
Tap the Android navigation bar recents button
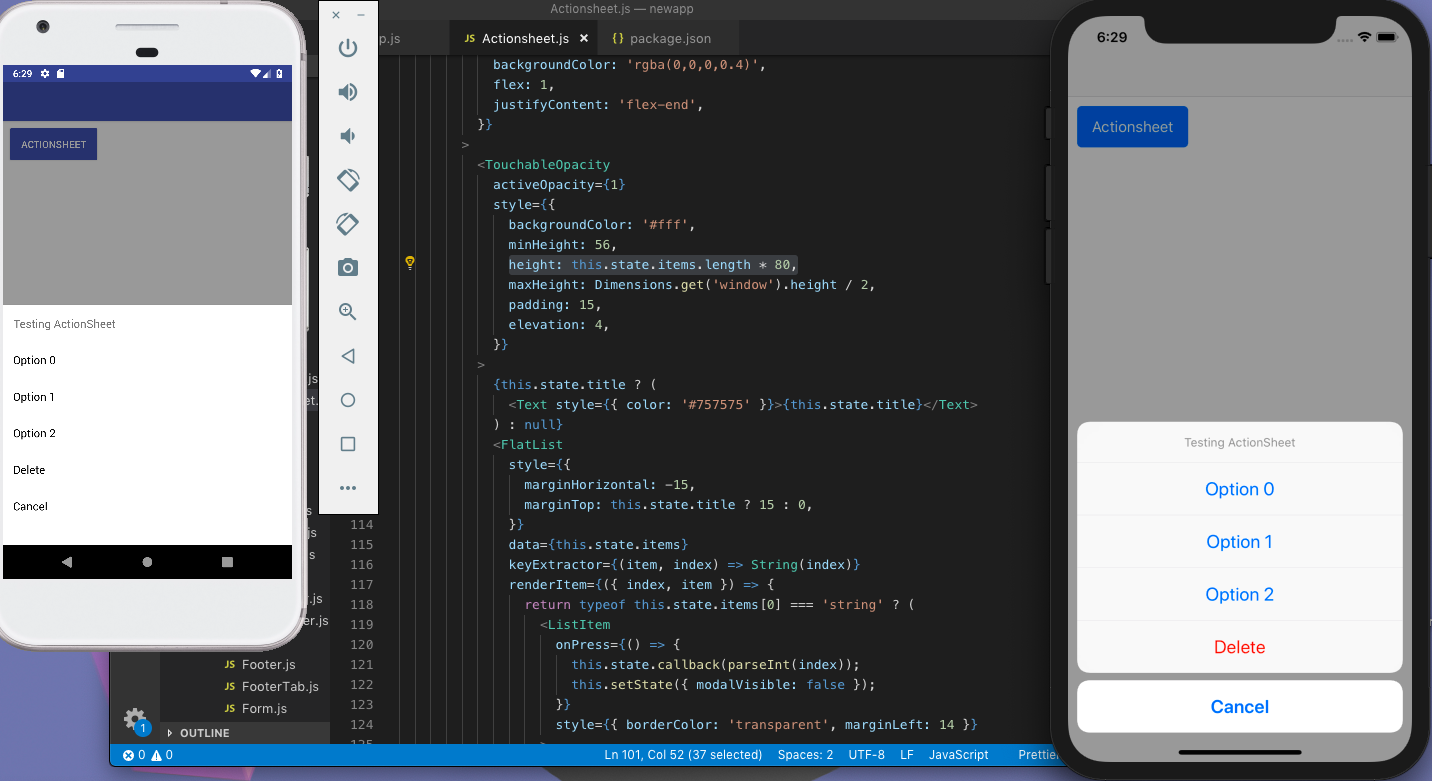227,562
